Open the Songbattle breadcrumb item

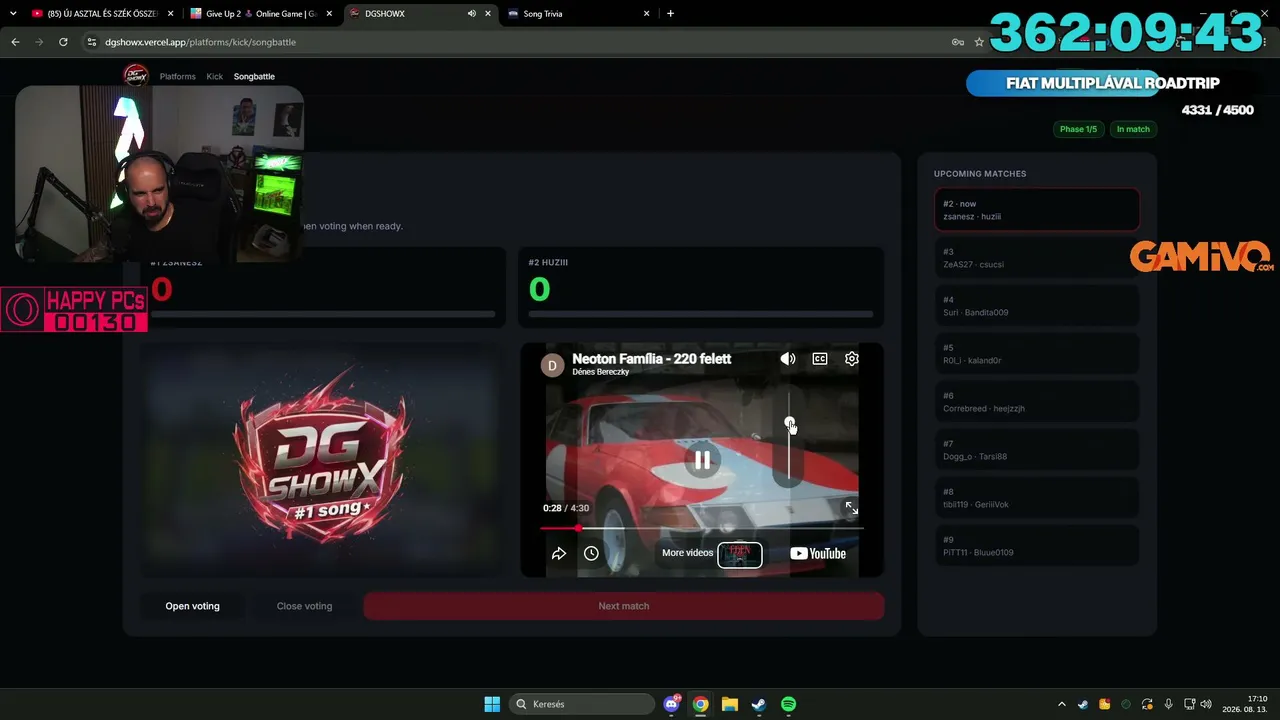[x=254, y=76]
